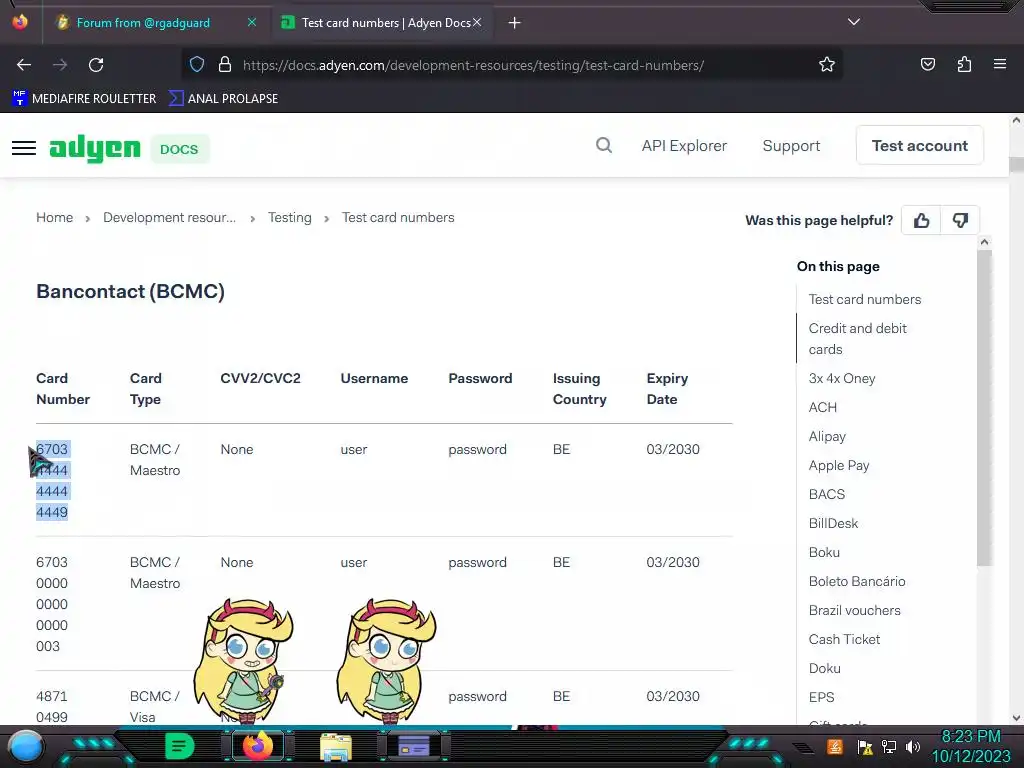Jump to EPS section
Screen dimensions: 1024x768
tap(821, 697)
